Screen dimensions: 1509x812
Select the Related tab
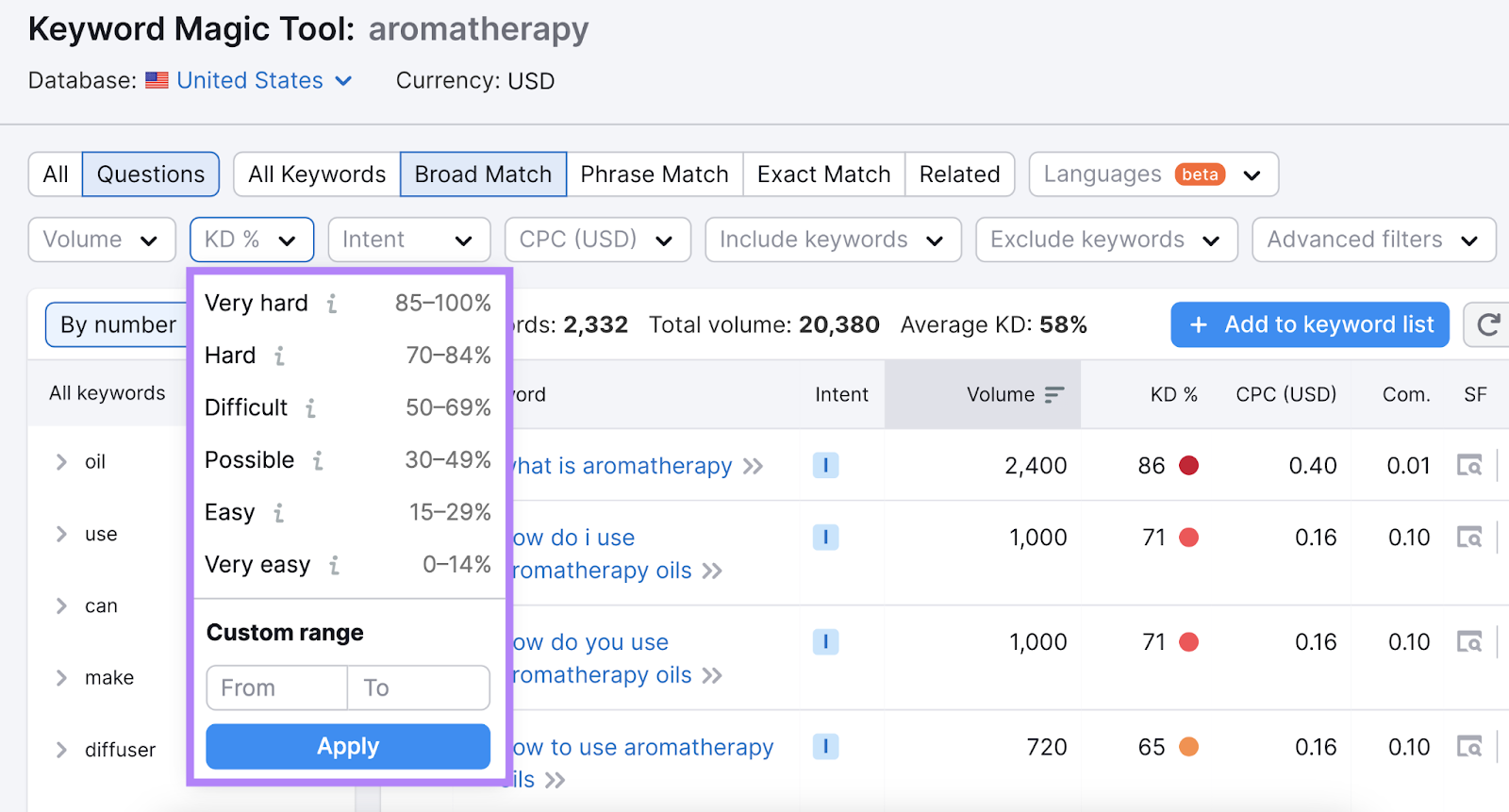[960, 174]
